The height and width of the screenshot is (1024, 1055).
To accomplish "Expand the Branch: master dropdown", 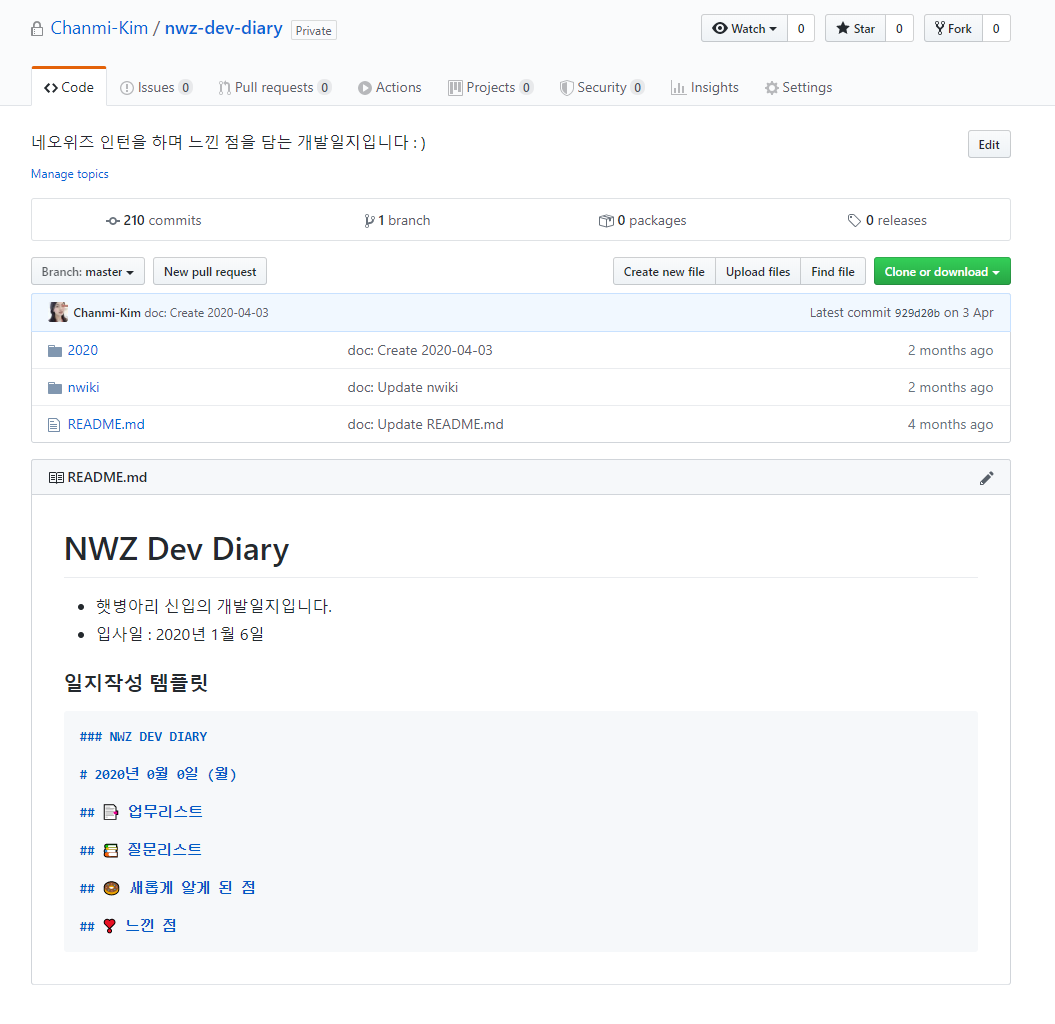I will 87,272.
